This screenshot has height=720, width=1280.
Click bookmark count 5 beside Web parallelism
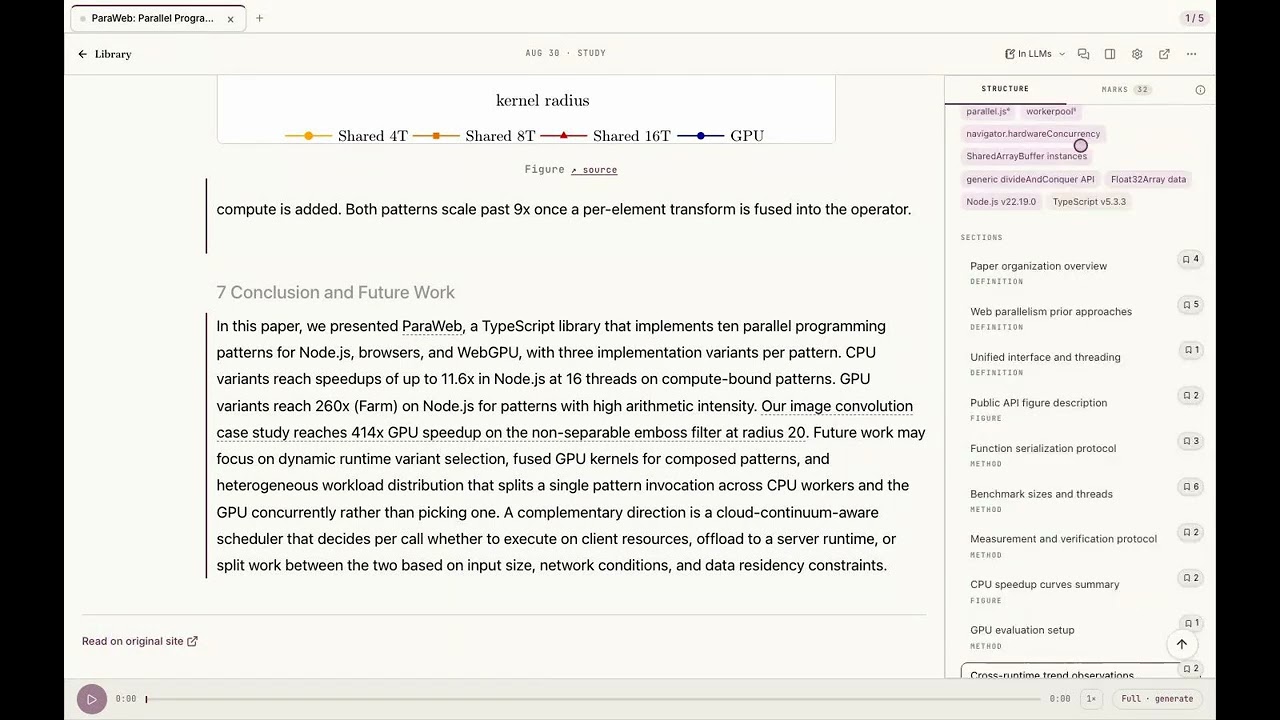tap(1190, 305)
